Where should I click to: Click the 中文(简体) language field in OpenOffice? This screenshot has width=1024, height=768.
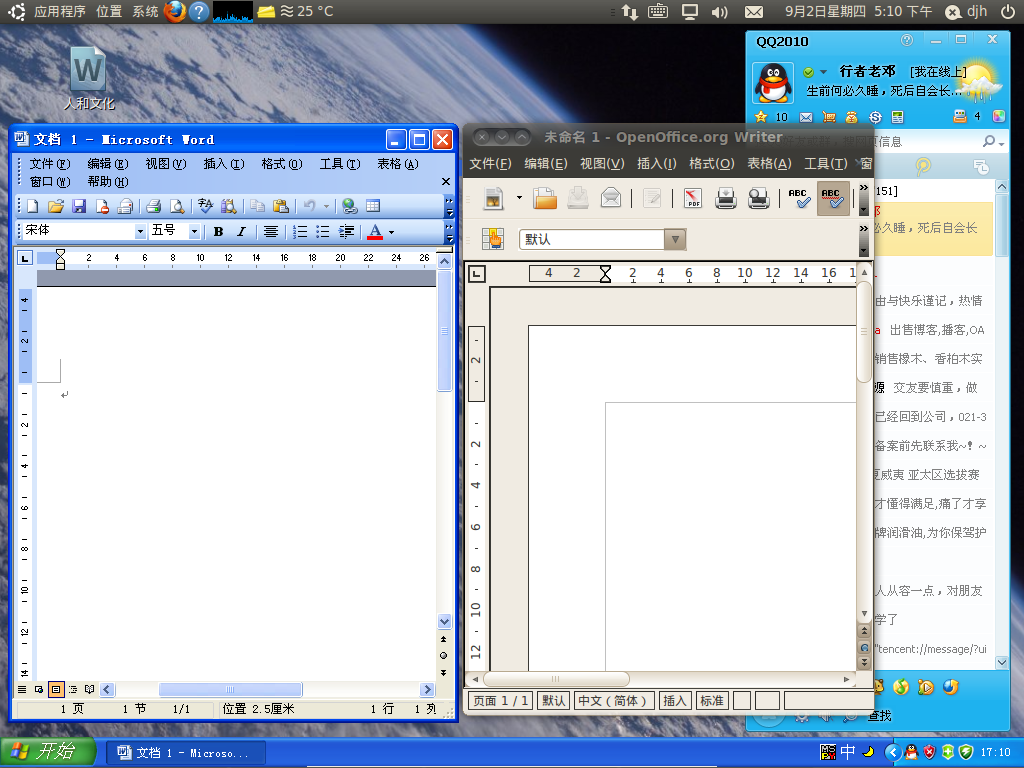pyautogui.click(x=615, y=701)
